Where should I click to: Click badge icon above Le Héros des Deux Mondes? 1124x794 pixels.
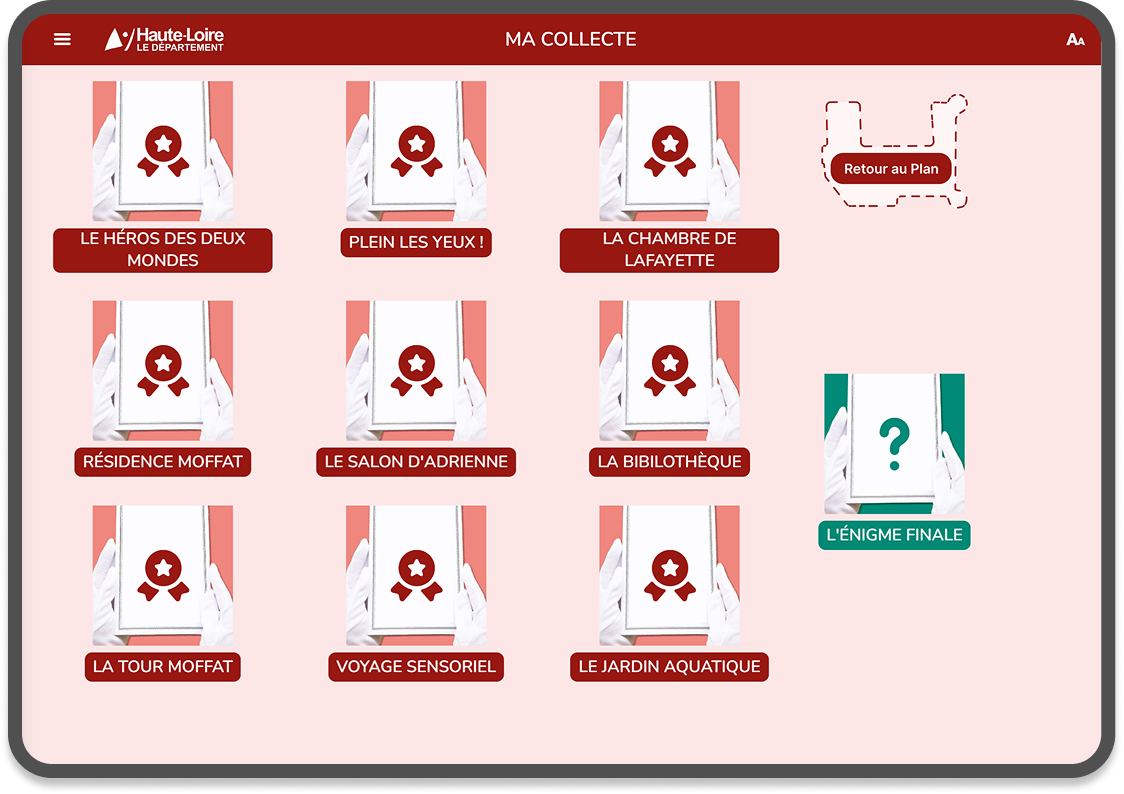pos(163,150)
